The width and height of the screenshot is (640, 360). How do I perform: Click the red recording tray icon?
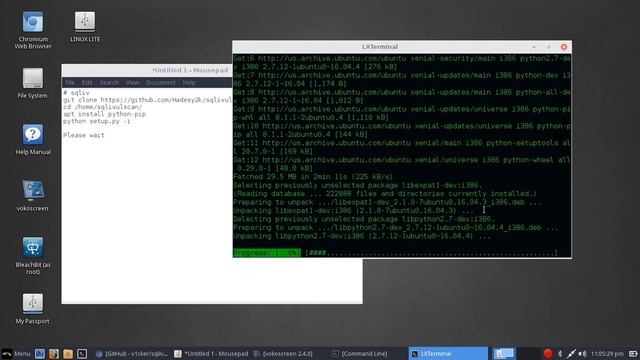548,353
